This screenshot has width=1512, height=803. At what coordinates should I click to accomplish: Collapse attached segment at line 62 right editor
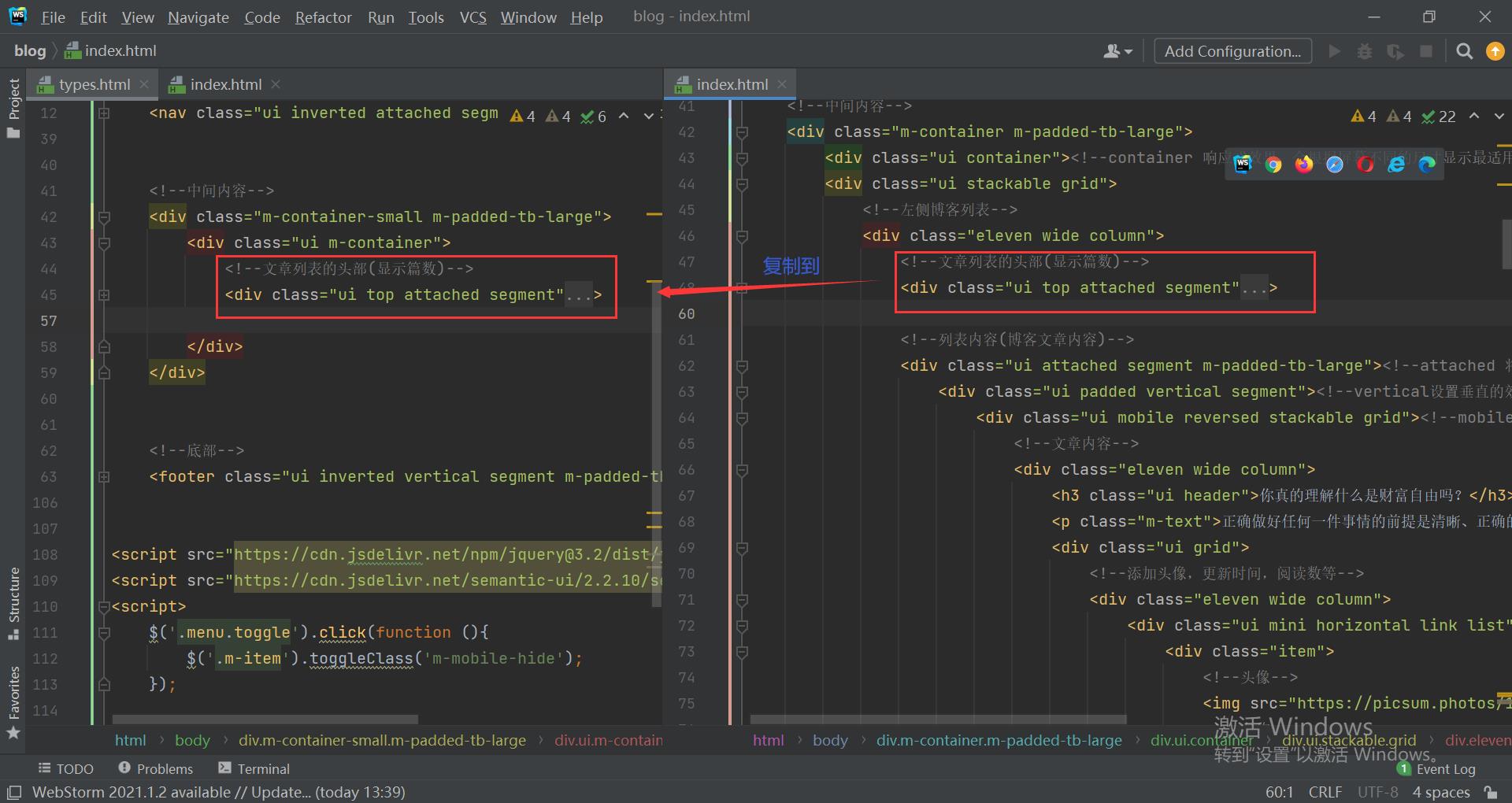coord(742,366)
